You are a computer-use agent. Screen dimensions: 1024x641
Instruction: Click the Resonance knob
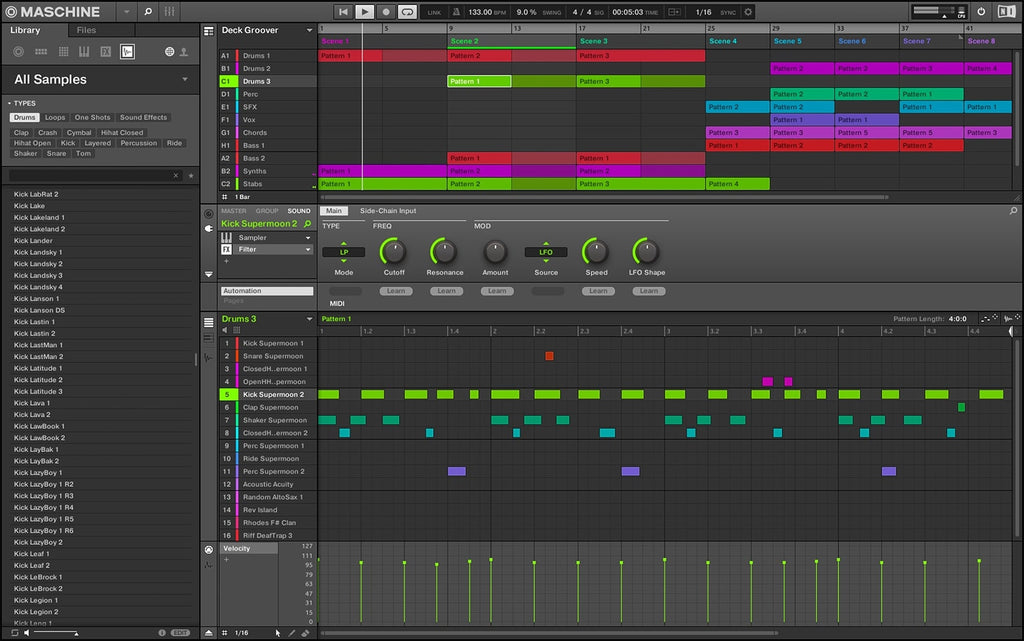[x=444, y=251]
